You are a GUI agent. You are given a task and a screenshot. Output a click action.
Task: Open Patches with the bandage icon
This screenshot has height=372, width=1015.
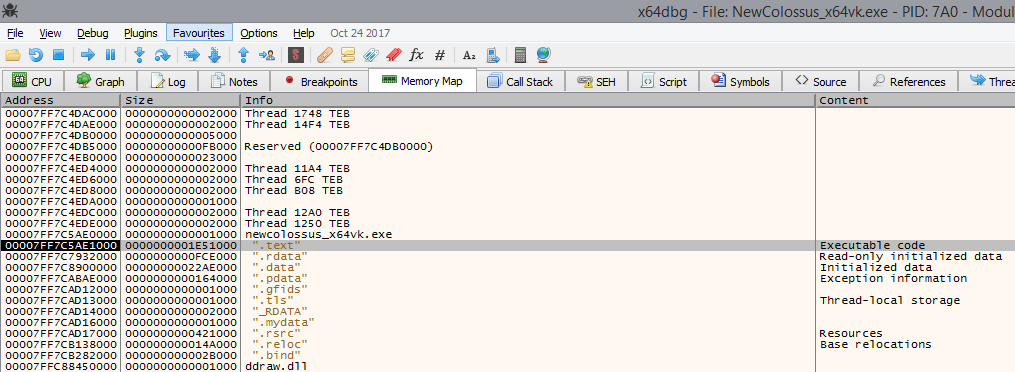325,55
